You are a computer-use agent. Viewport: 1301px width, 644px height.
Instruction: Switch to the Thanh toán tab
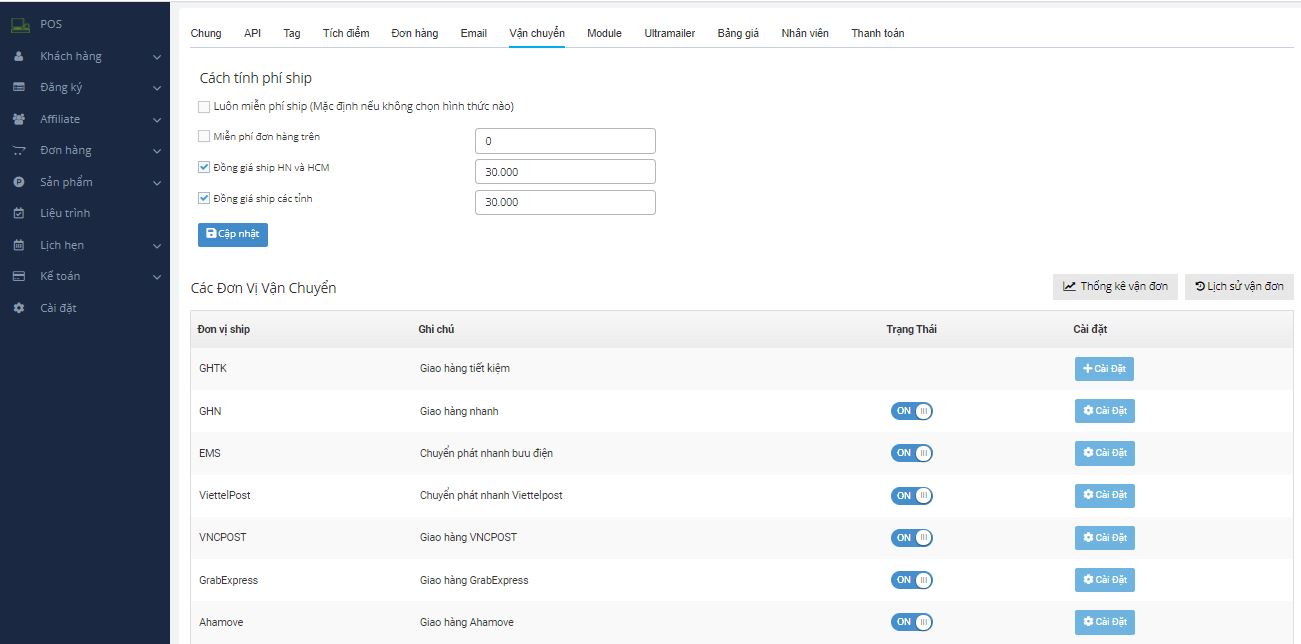pos(877,33)
